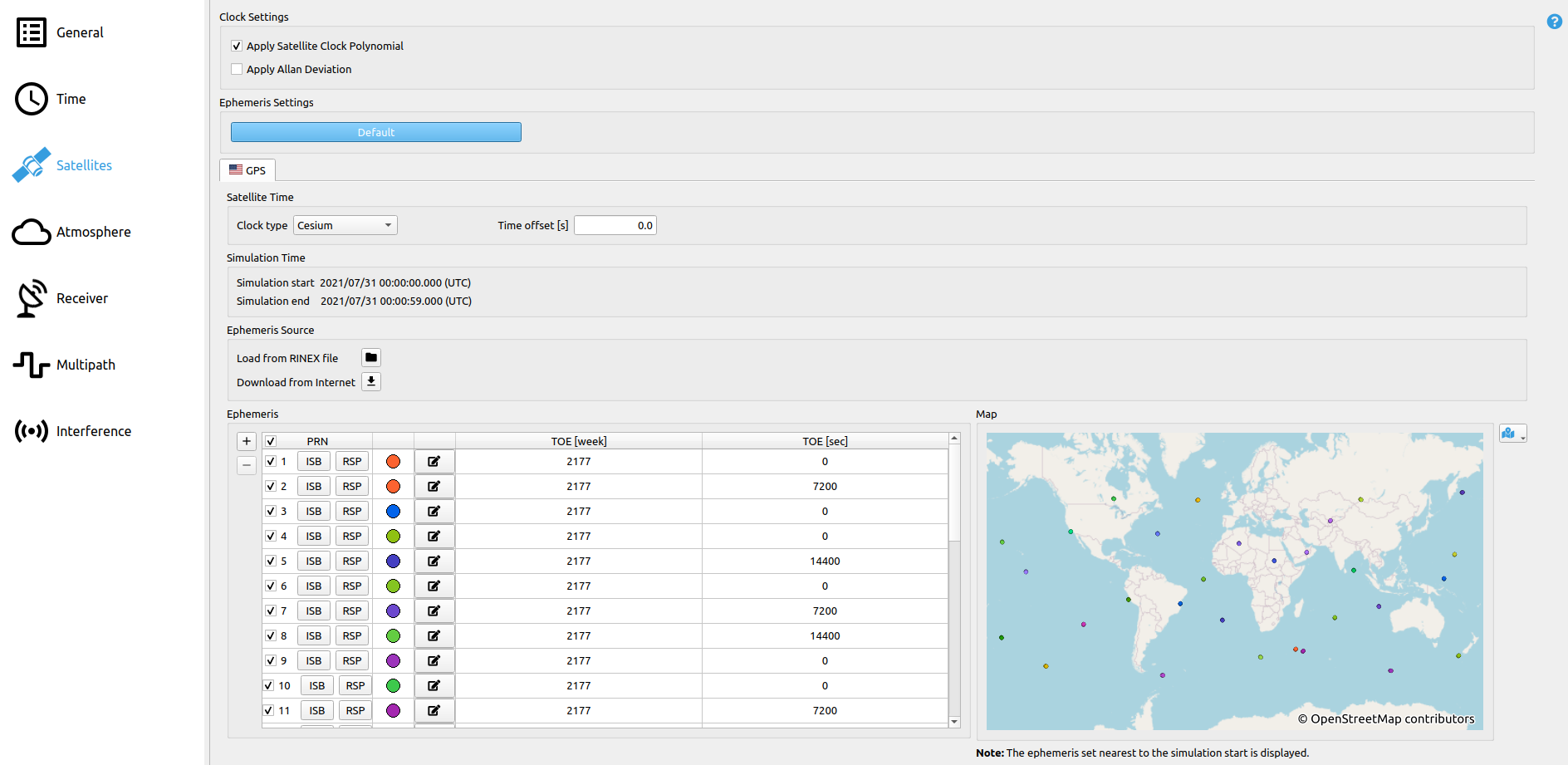Edit ephemeris for PRN 1

click(434, 462)
